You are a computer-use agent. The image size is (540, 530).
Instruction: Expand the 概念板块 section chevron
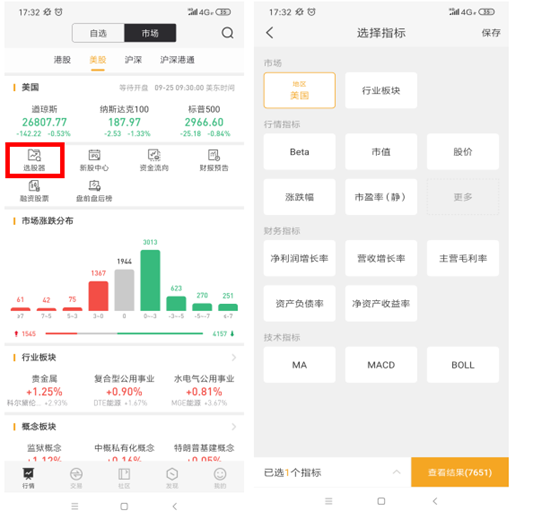pos(234,427)
